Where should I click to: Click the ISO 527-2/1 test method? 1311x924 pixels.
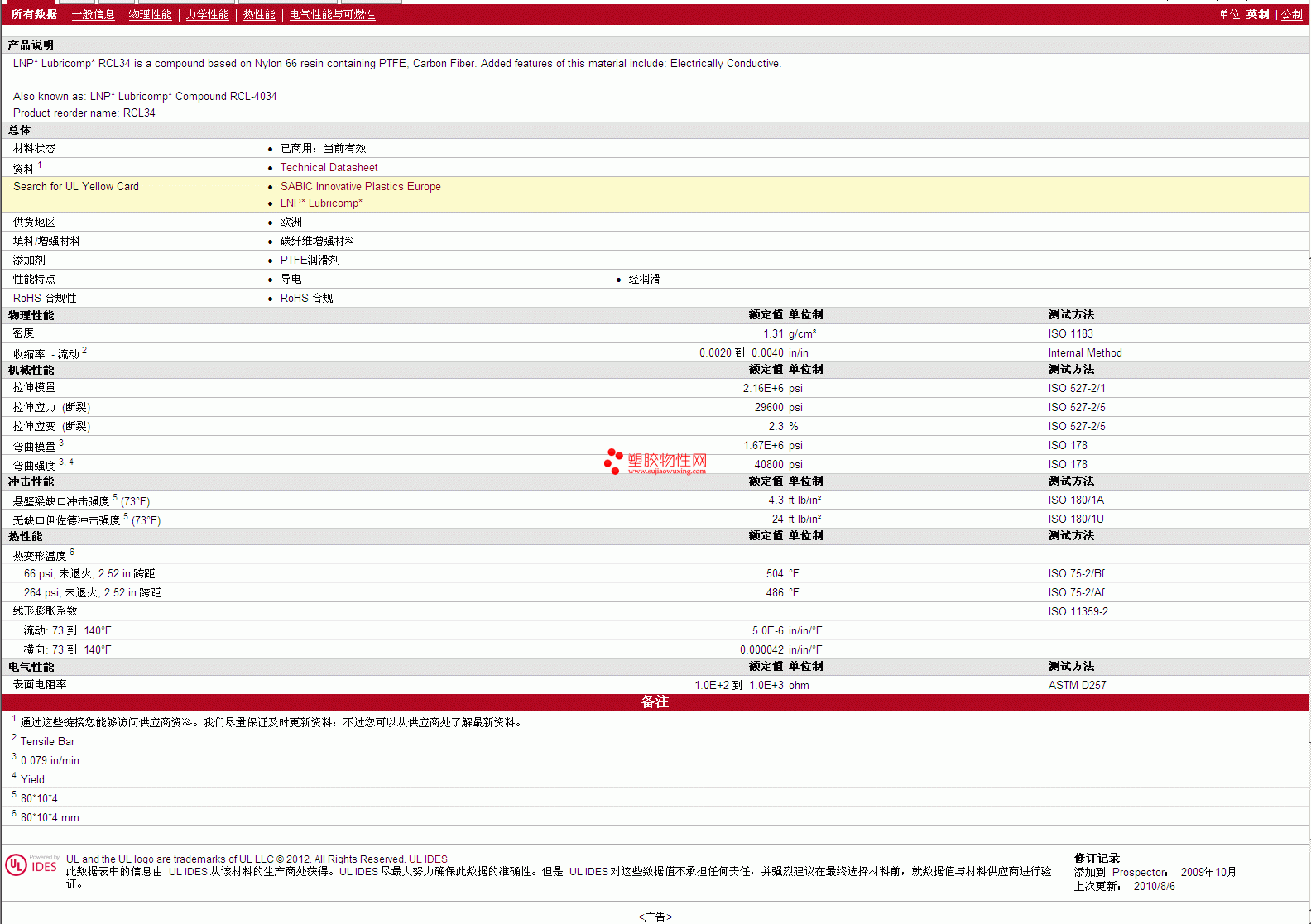1076,389
